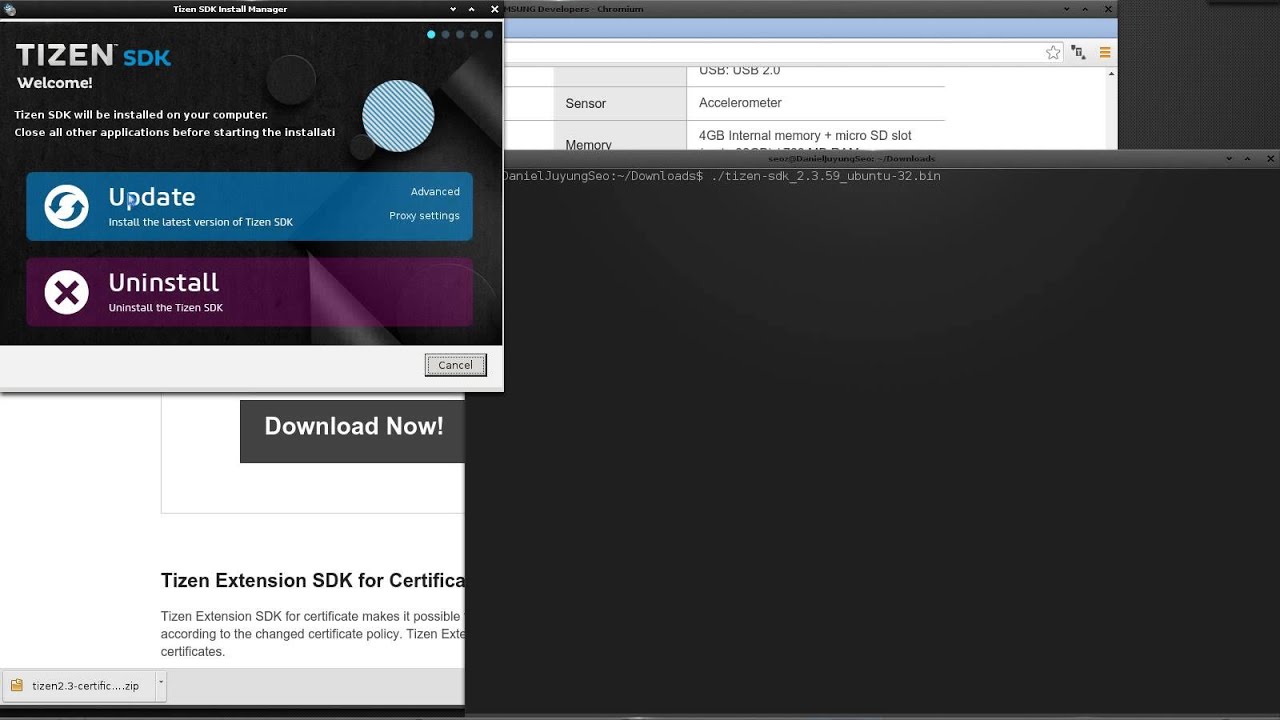Start the Update option in Tizen installer
Viewport: 1280px width, 720px height.
249,206
